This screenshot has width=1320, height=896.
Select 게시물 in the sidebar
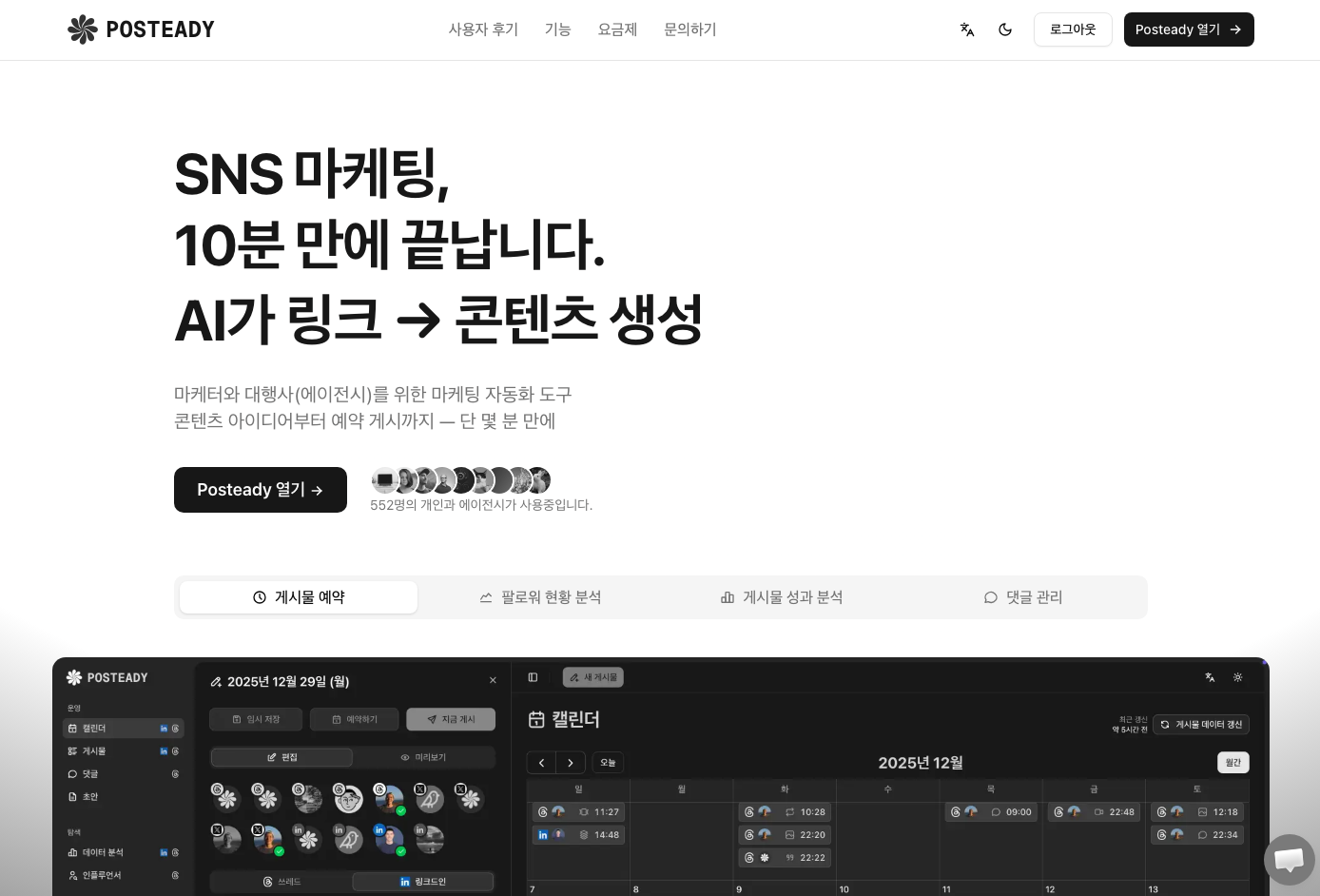(123, 751)
